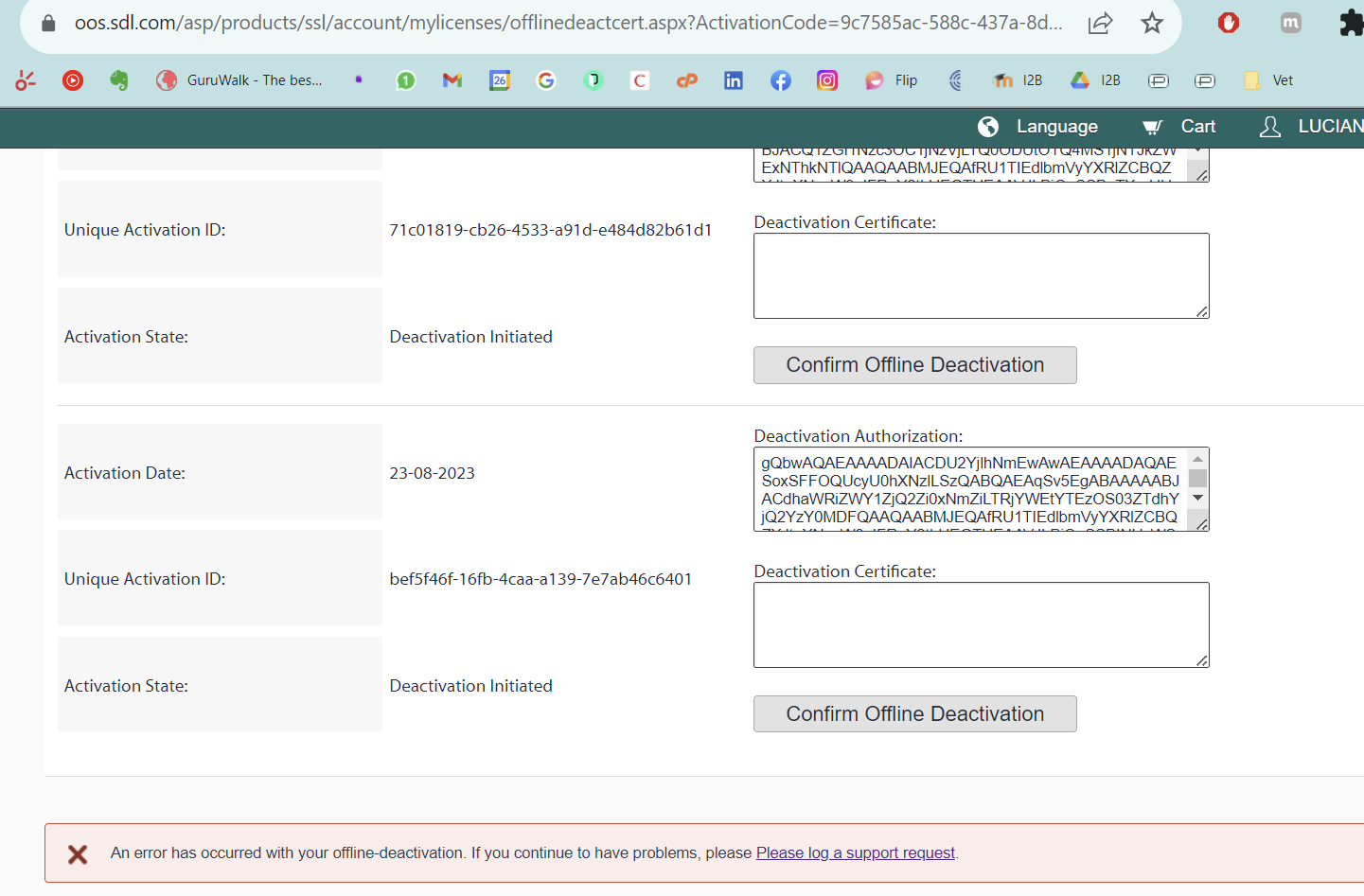Confirm Offline Deactivation for activation 71c01819

tap(915, 365)
